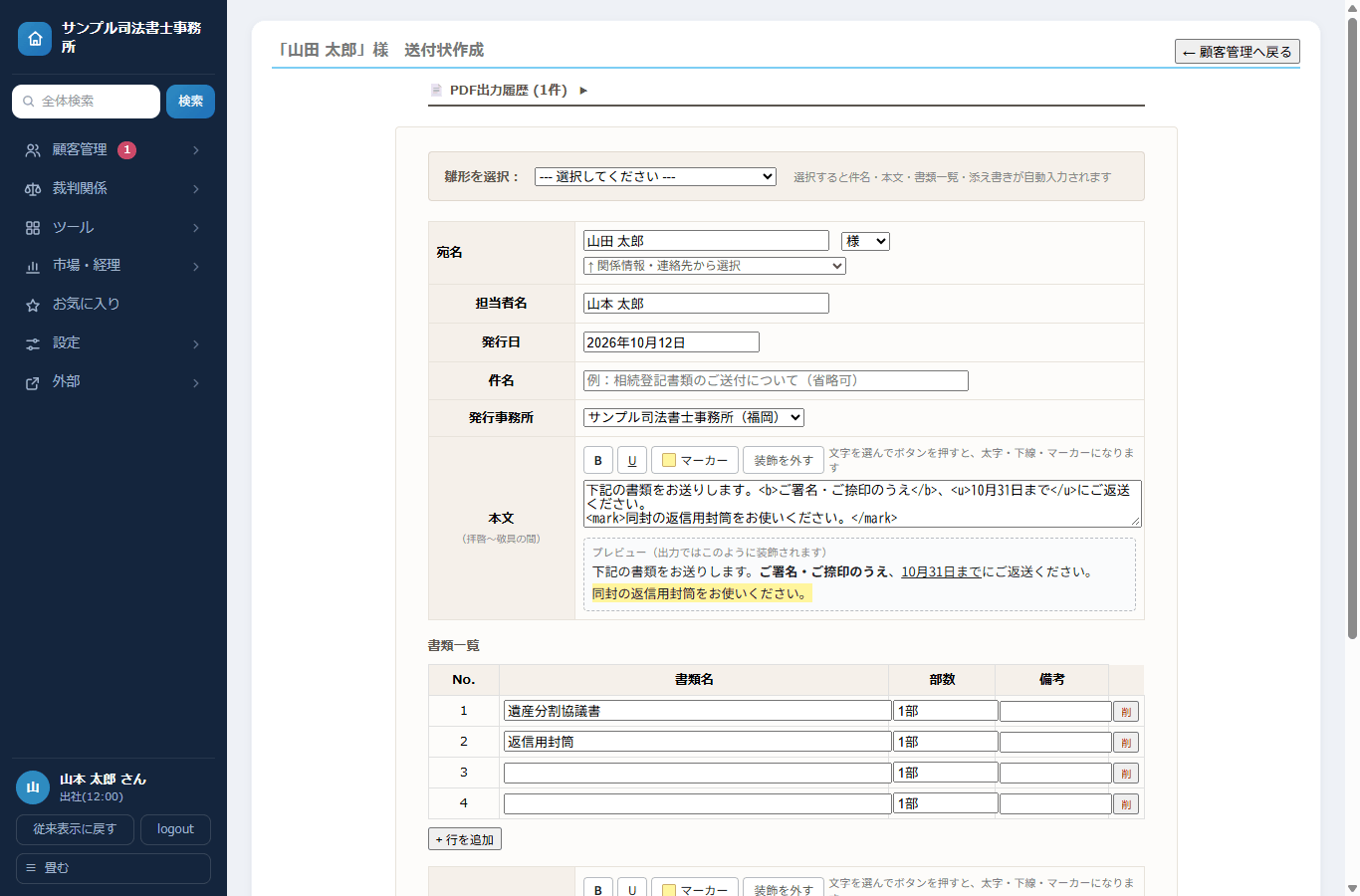Click the 外部 external link icon
This screenshot has width=1360, height=896.
(x=33, y=382)
